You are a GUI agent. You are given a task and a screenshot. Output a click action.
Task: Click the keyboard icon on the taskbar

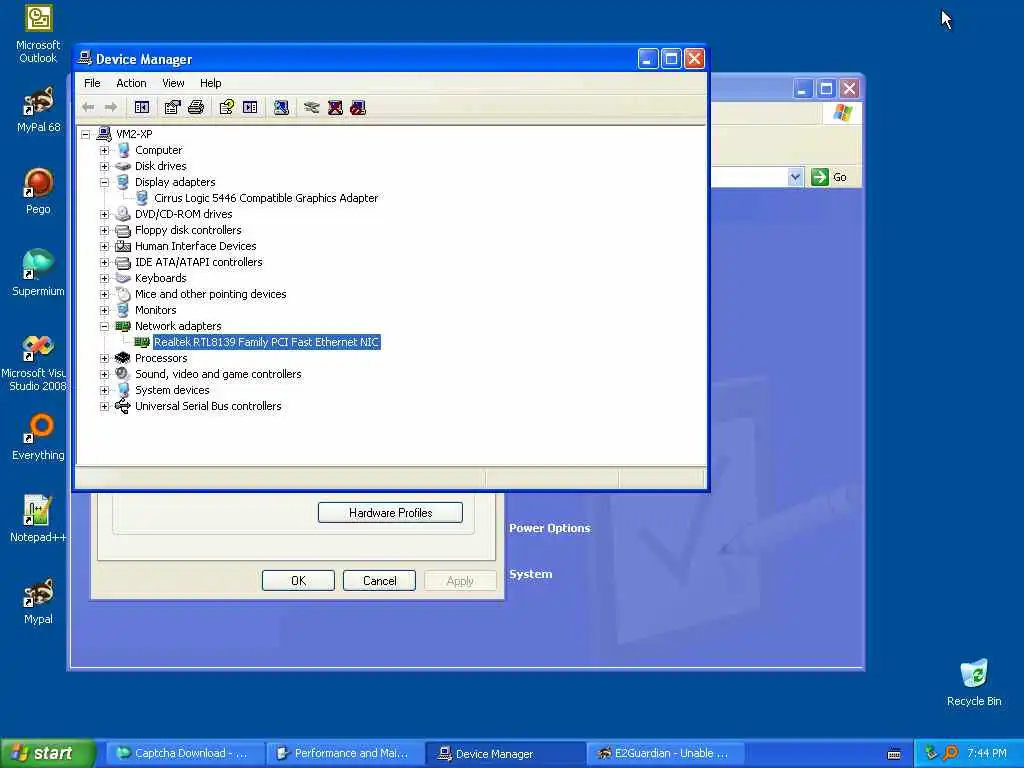[x=895, y=754]
